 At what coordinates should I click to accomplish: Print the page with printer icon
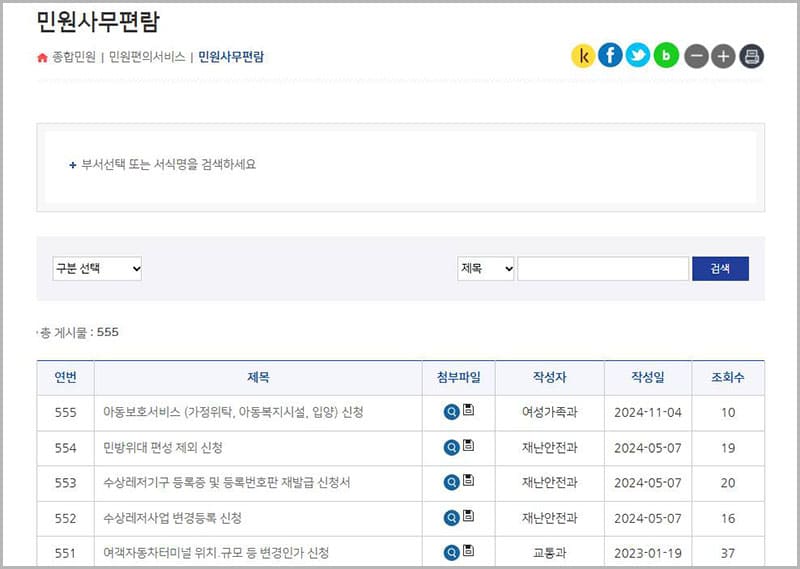pos(752,56)
